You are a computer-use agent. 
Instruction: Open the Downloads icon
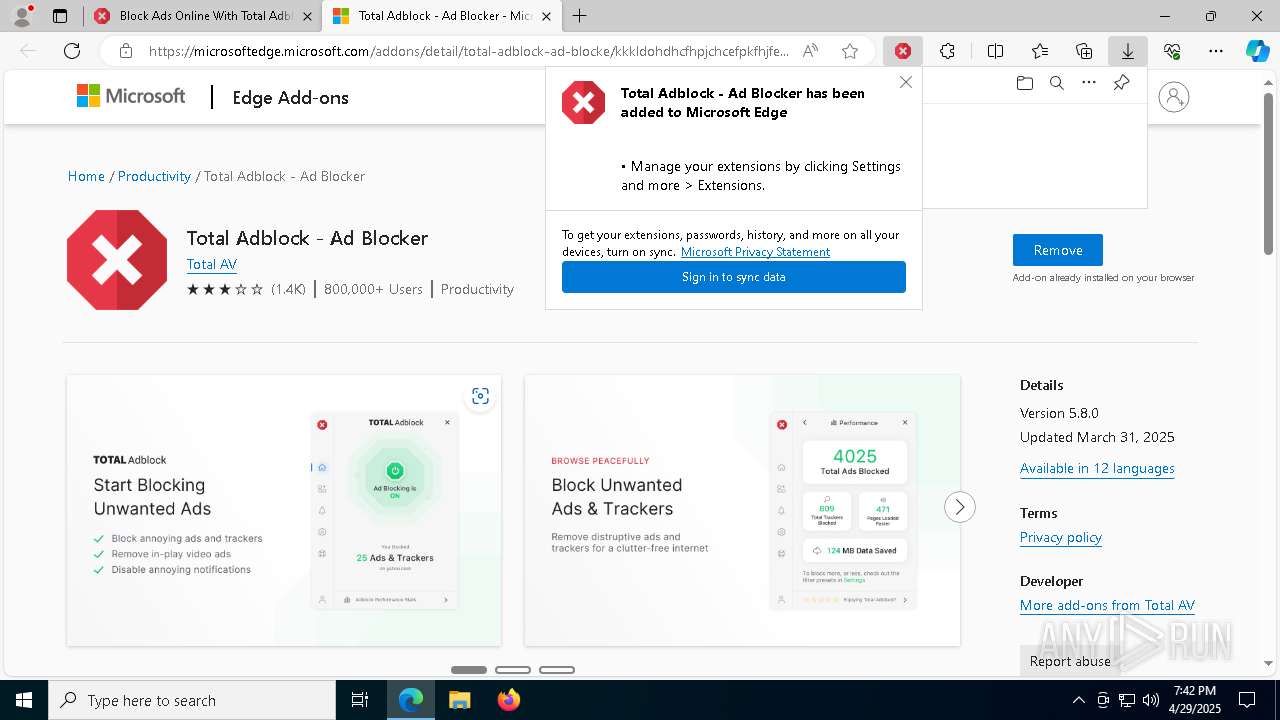pos(1128,51)
